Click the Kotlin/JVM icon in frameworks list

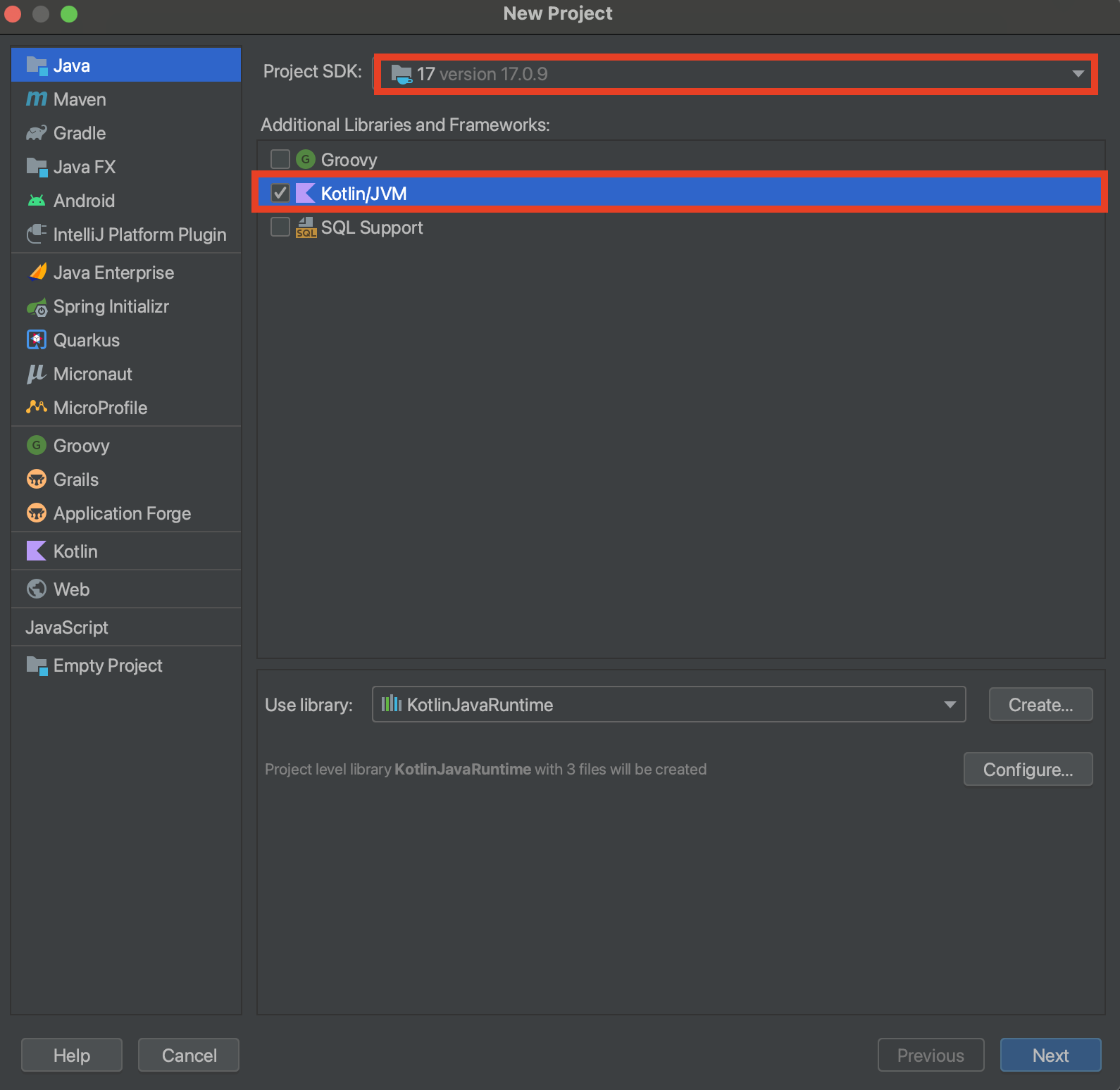[x=306, y=193]
